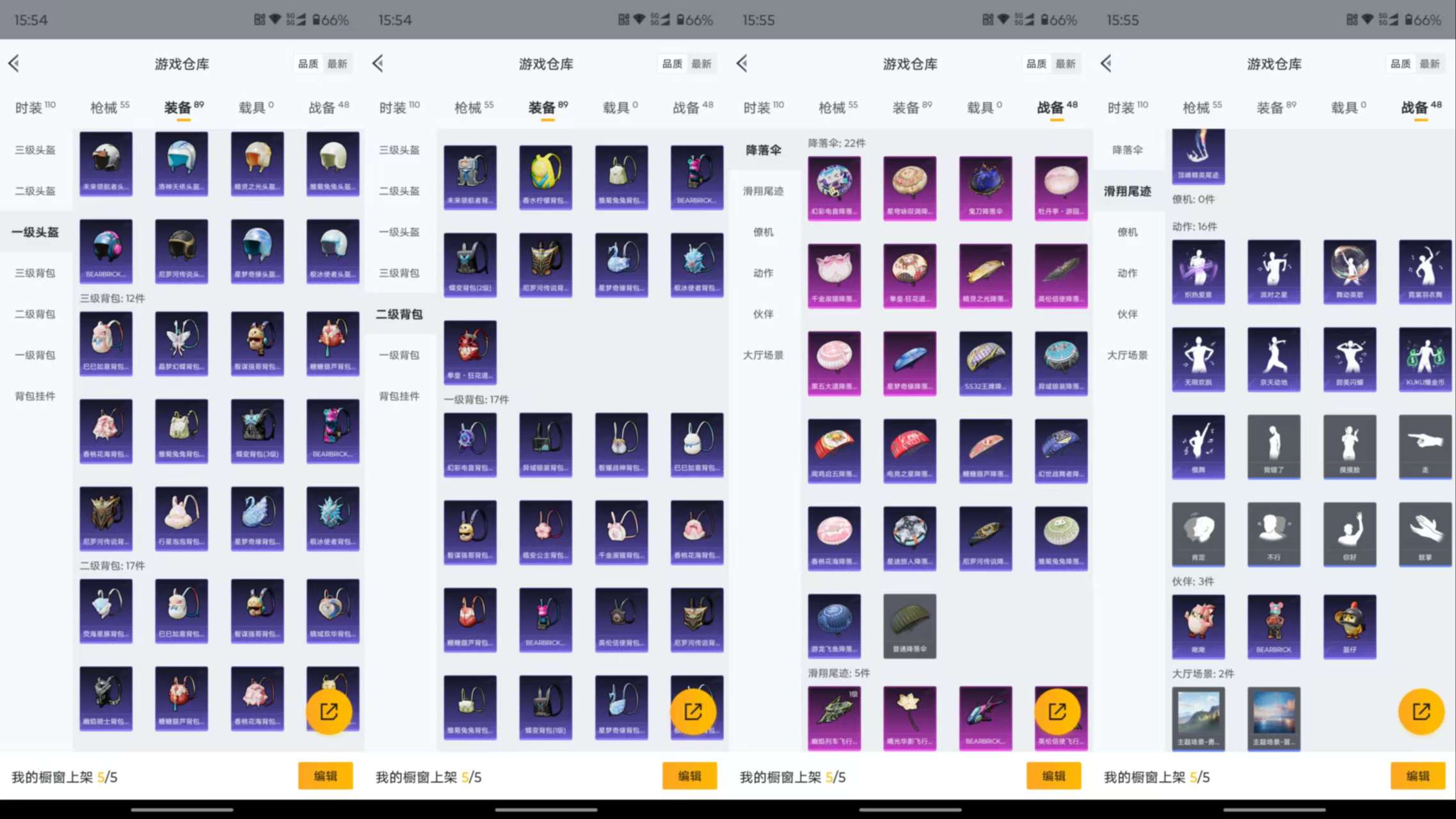
Task: Sort by 品质 on the emotes 动作 screen
Action: 1400,63
